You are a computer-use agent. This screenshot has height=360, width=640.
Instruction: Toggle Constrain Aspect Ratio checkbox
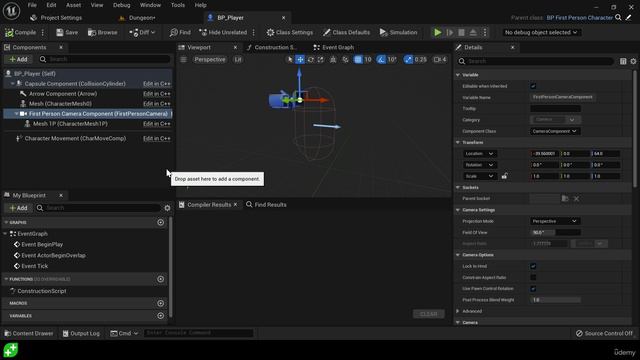[533, 278]
